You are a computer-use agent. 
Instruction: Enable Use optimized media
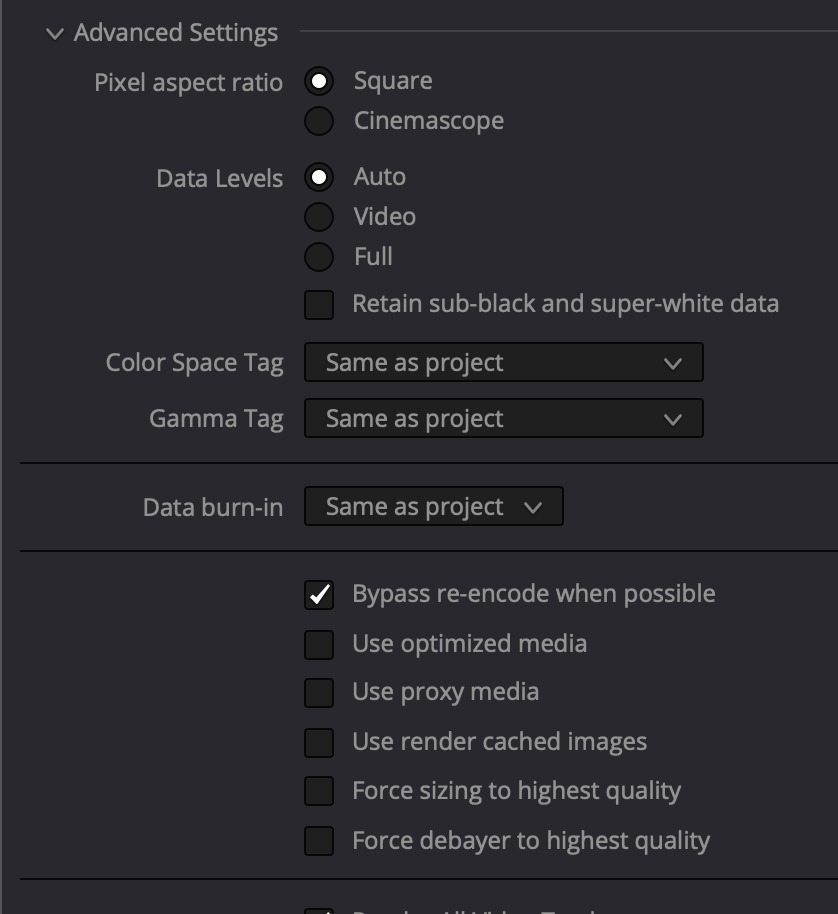click(319, 645)
